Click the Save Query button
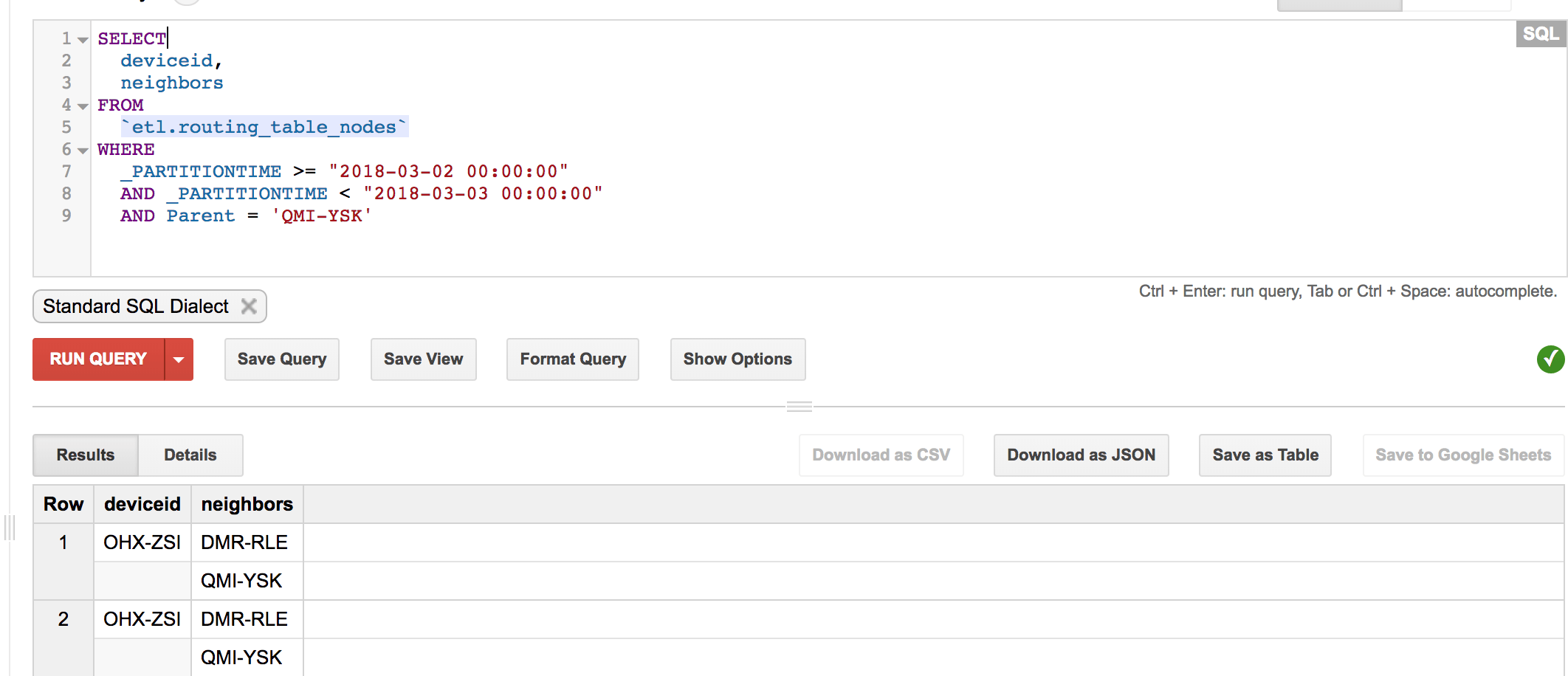1568x676 pixels. click(281, 359)
